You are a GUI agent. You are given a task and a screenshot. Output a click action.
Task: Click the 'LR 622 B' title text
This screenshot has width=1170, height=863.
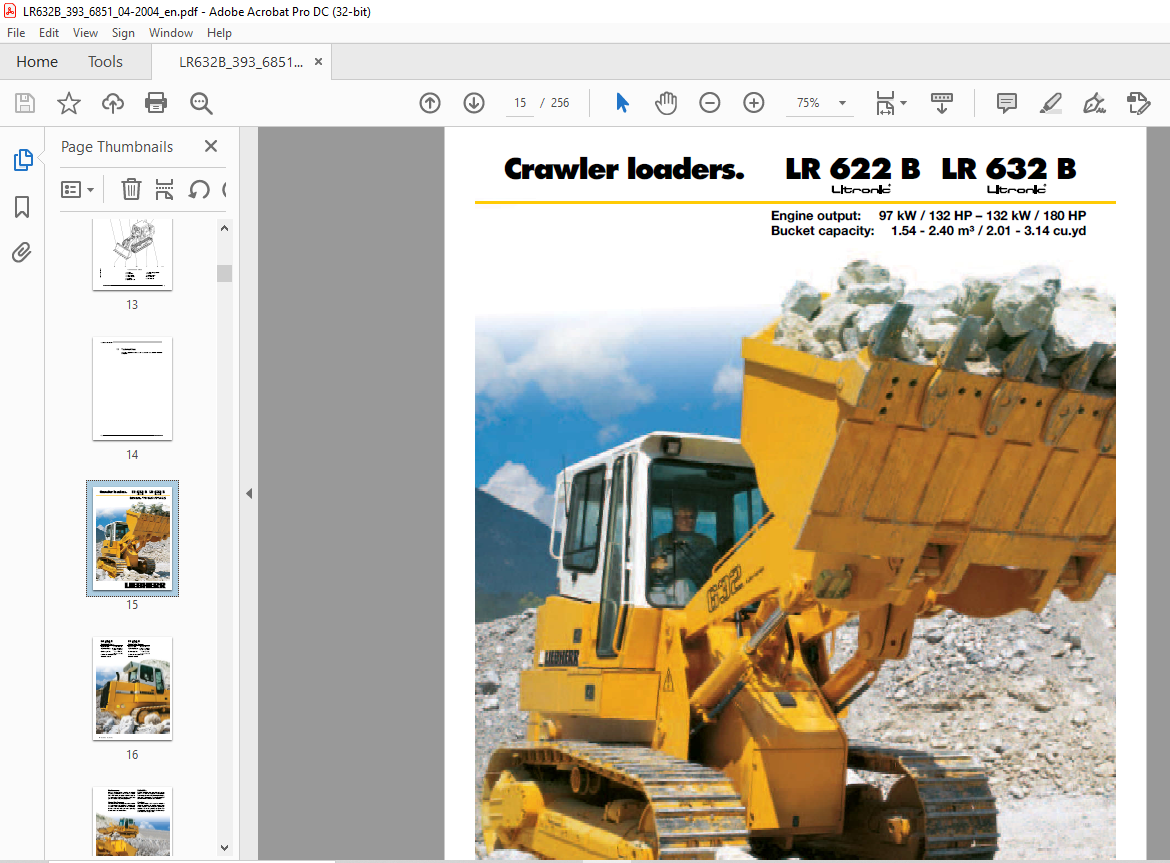[852, 169]
